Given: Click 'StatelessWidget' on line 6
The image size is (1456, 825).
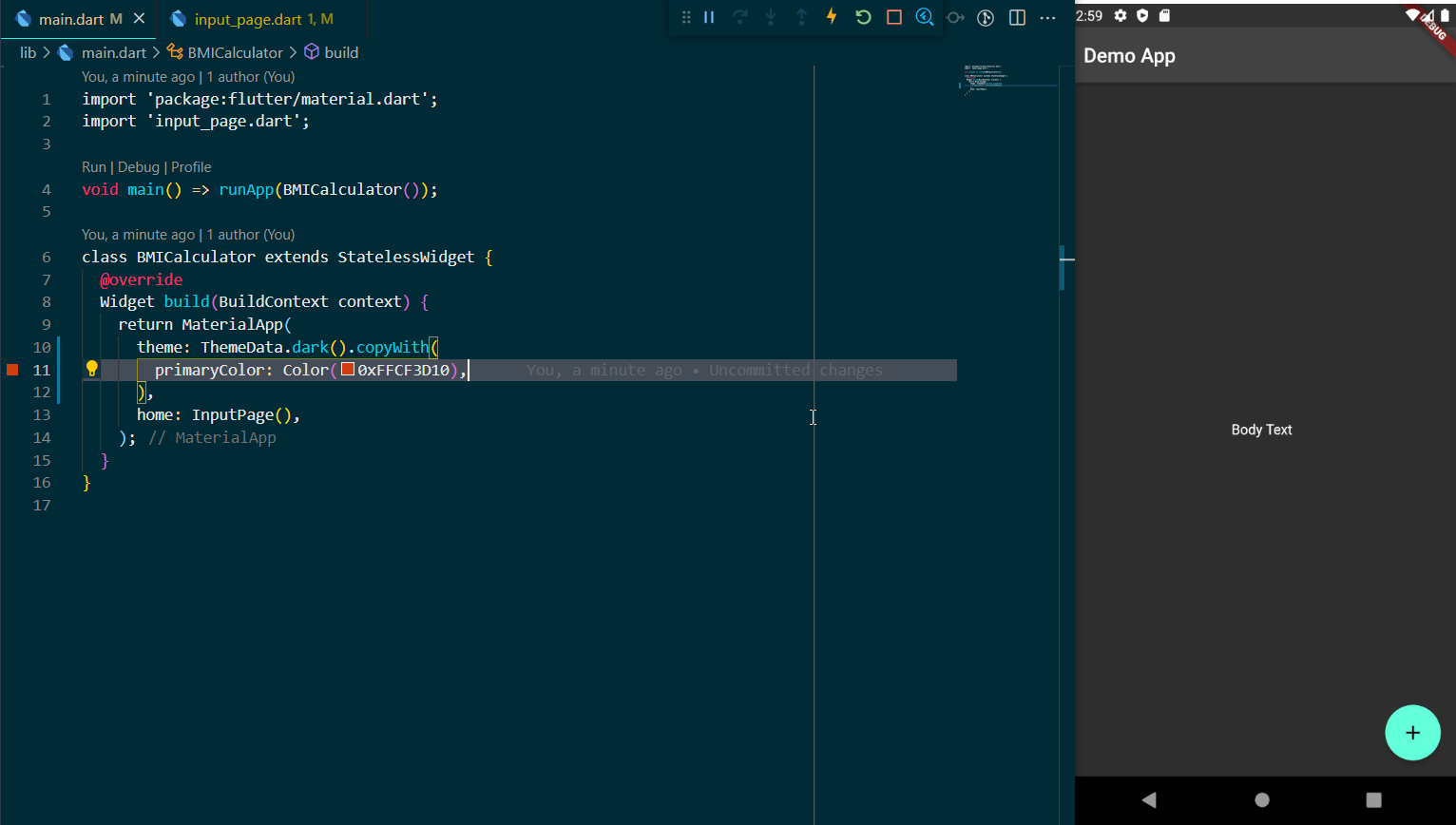Looking at the screenshot, I should [406, 257].
